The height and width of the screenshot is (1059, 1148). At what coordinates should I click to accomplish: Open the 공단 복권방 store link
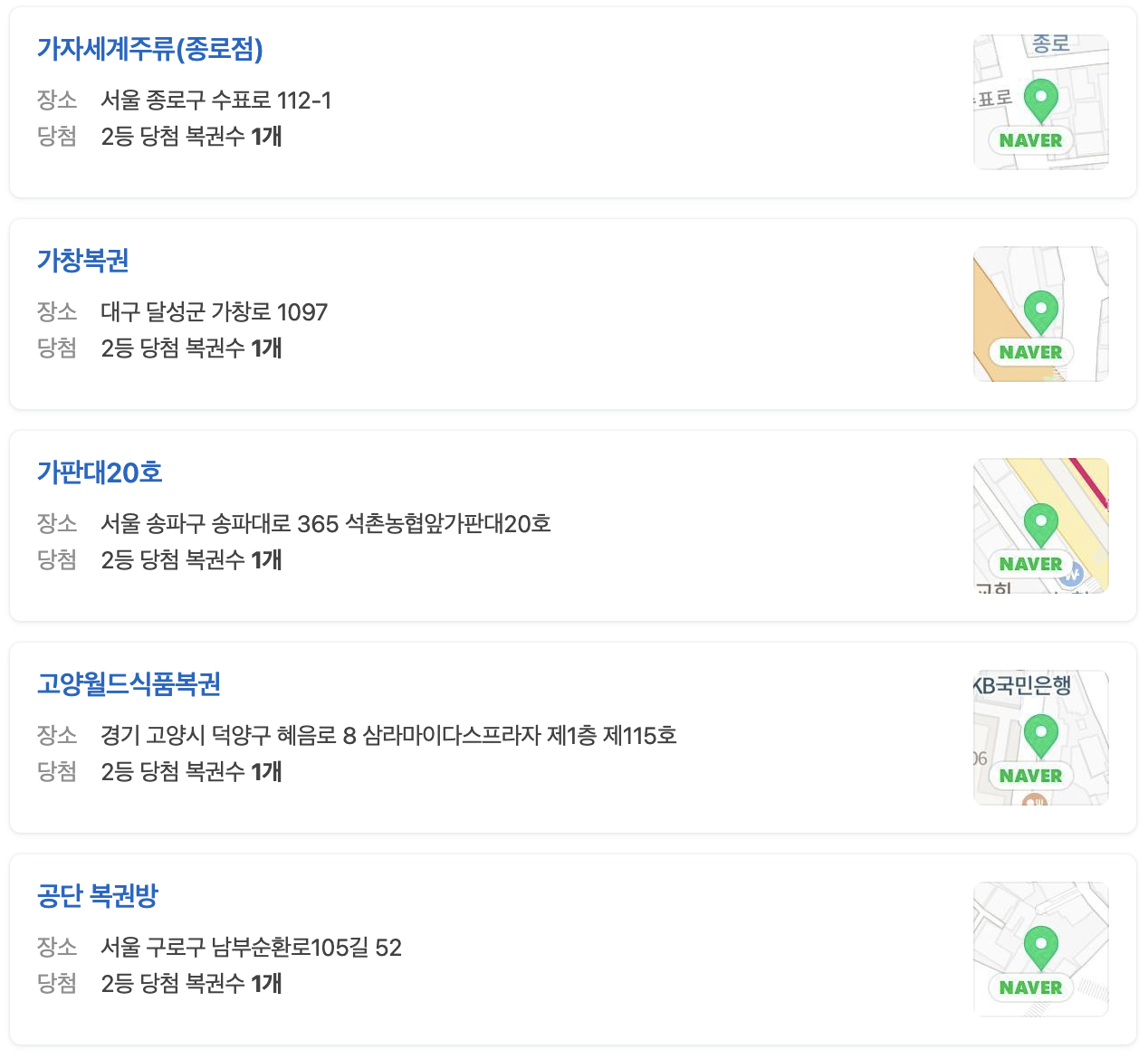click(x=99, y=896)
